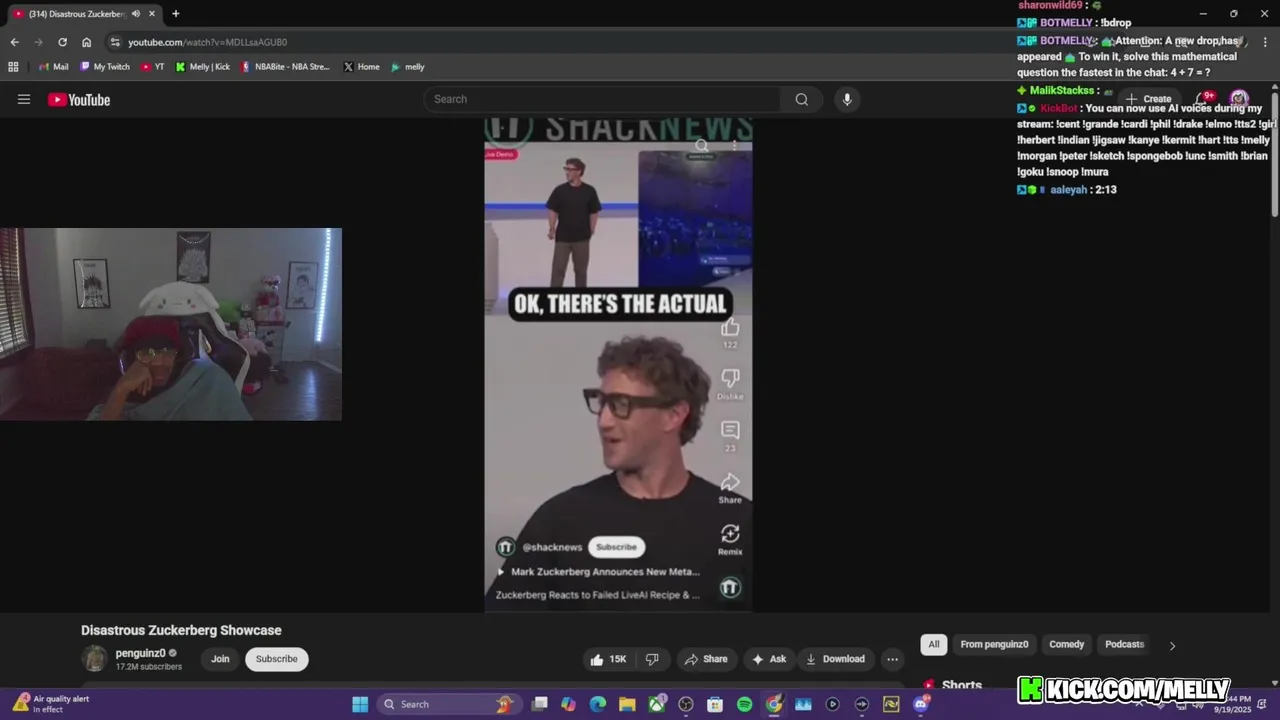Launch Spotify from the taskbar
This screenshot has height=720, width=1280.
point(744,704)
